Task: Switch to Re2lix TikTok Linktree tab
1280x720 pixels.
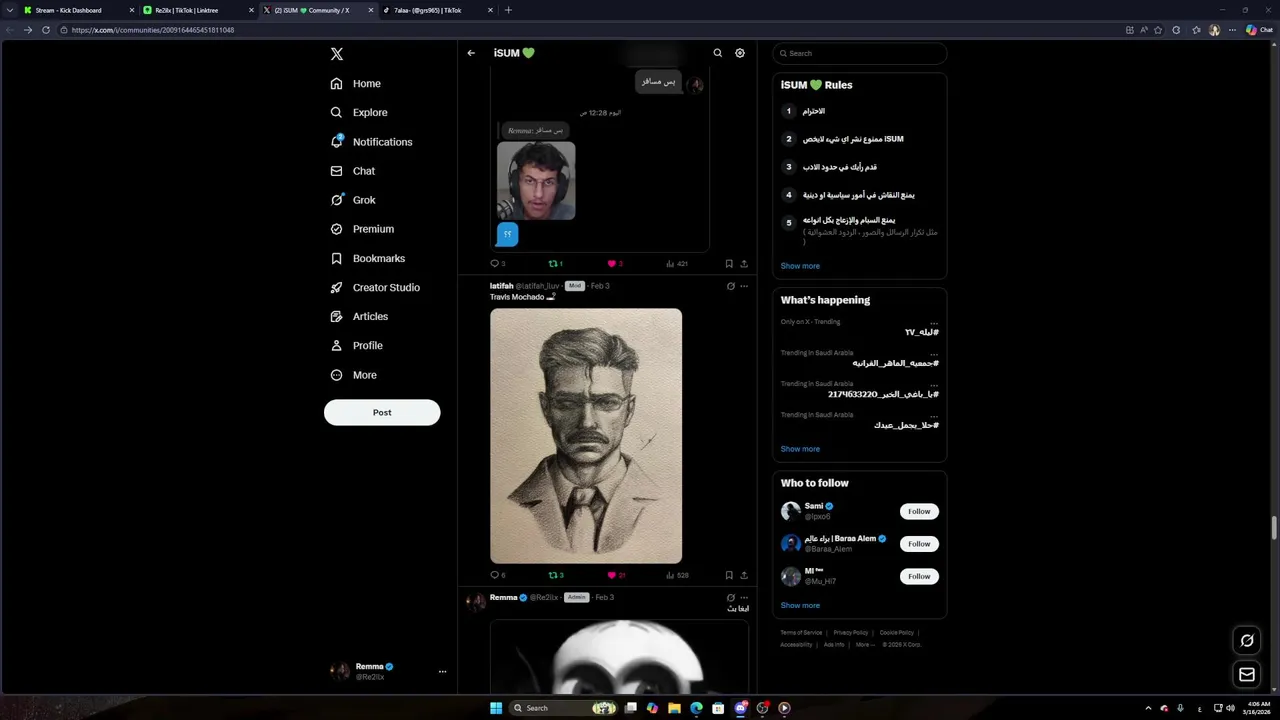Action: (198, 10)
